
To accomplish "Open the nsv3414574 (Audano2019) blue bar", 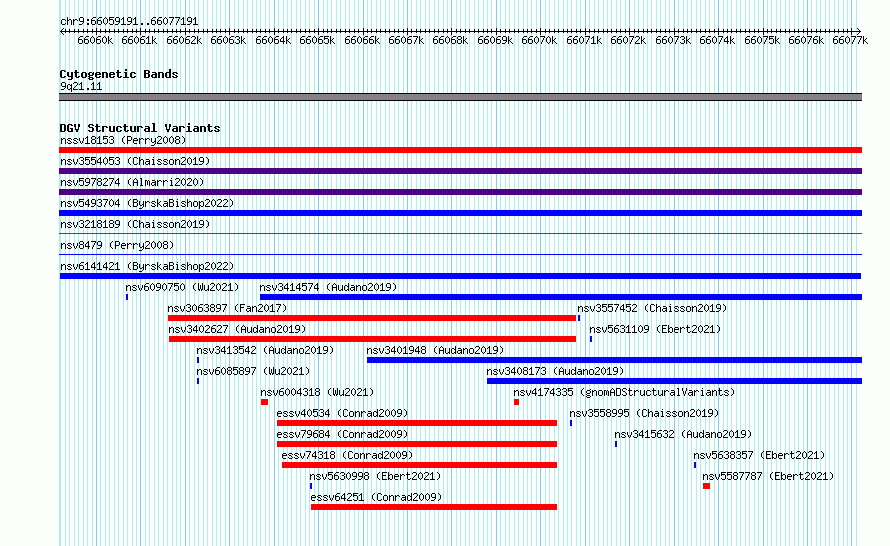I will 561,297.
